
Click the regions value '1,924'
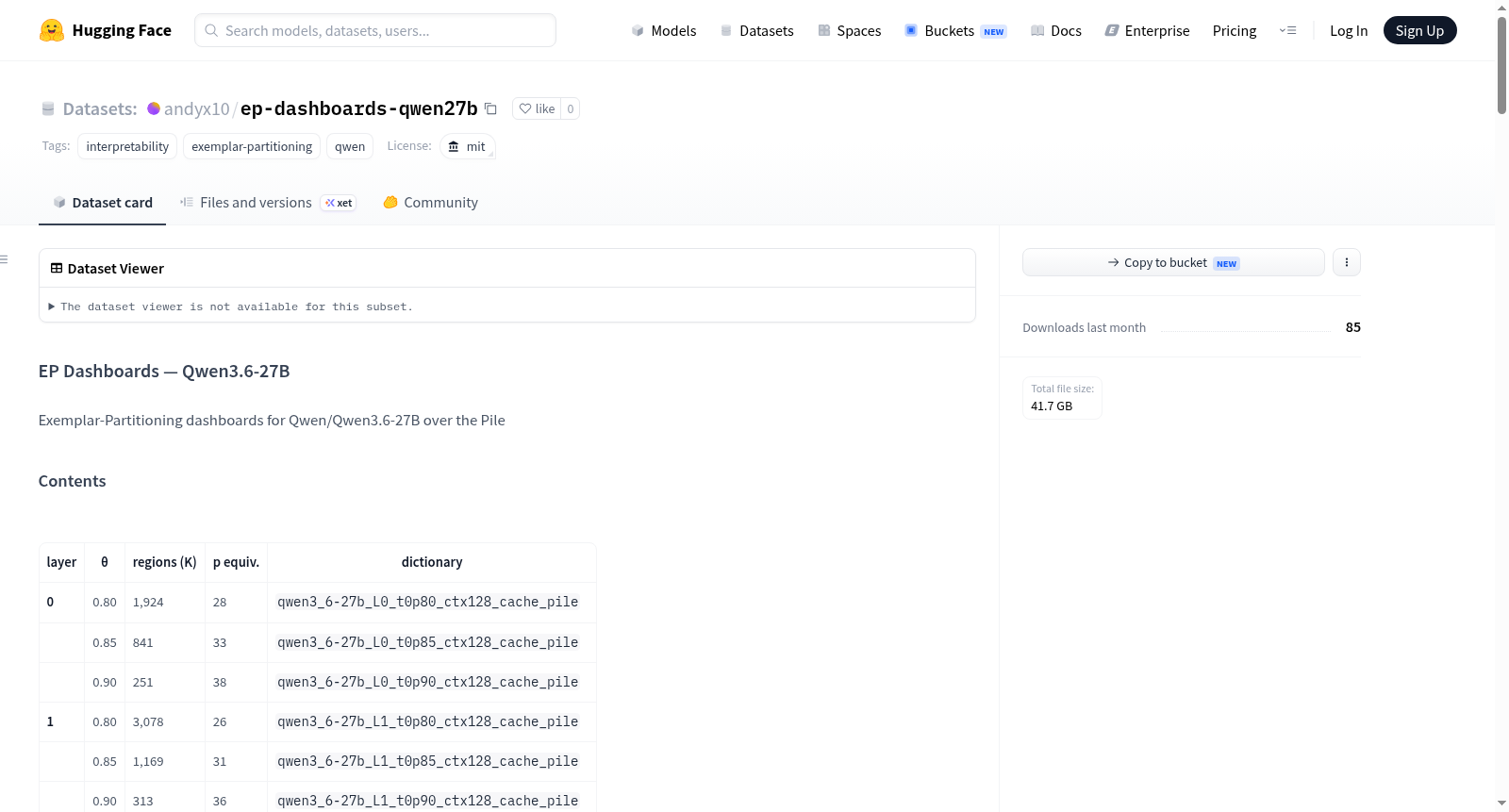[148, 602]
